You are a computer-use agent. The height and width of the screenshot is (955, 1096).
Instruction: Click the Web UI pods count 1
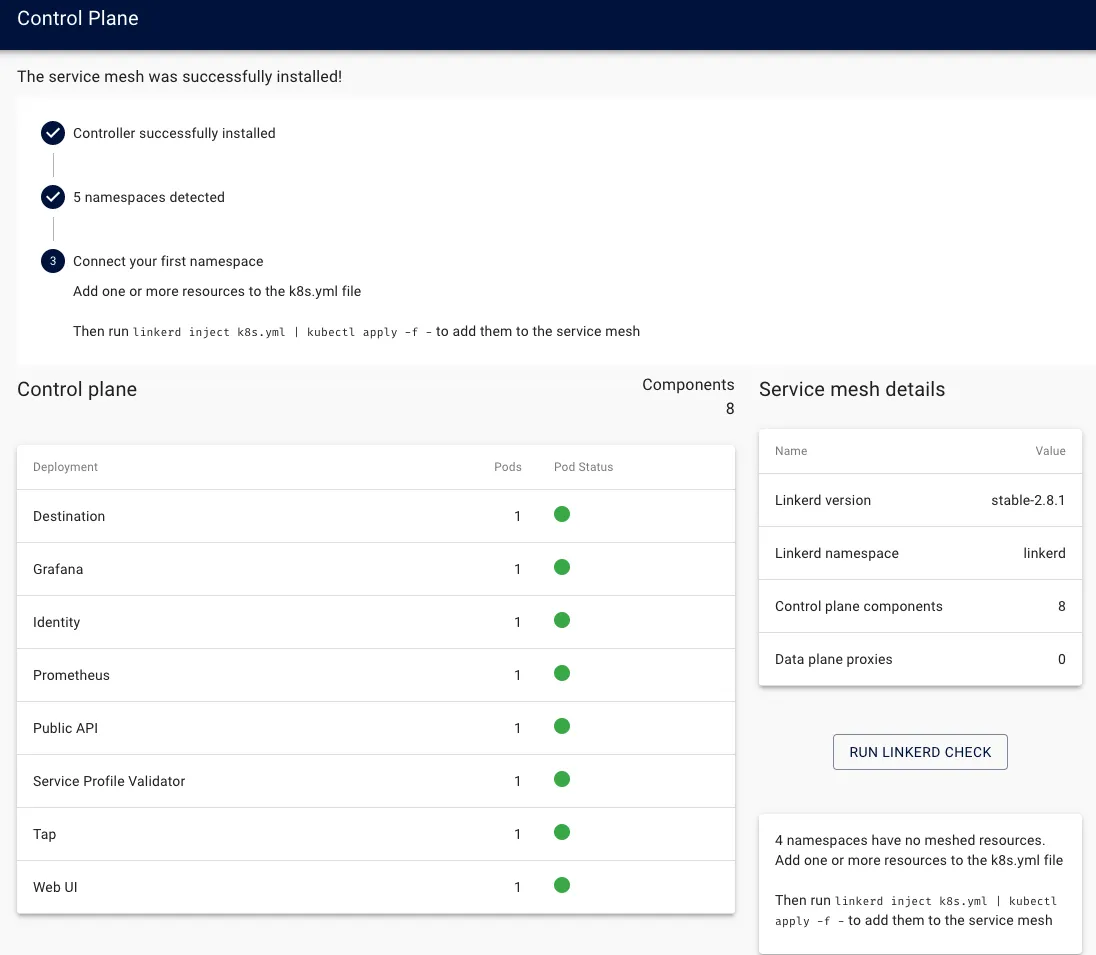coord(517,887)
